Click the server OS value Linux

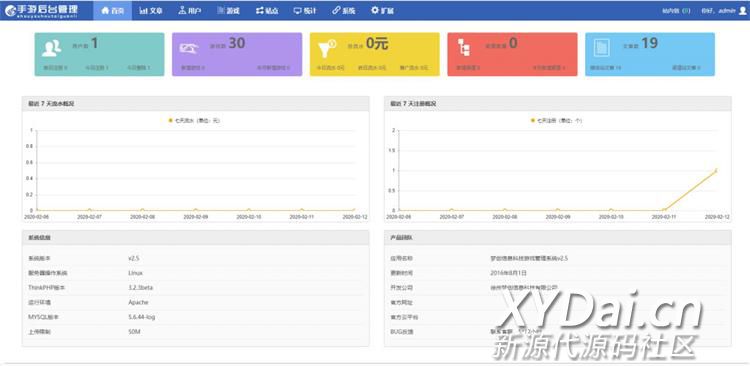point(135,273)
